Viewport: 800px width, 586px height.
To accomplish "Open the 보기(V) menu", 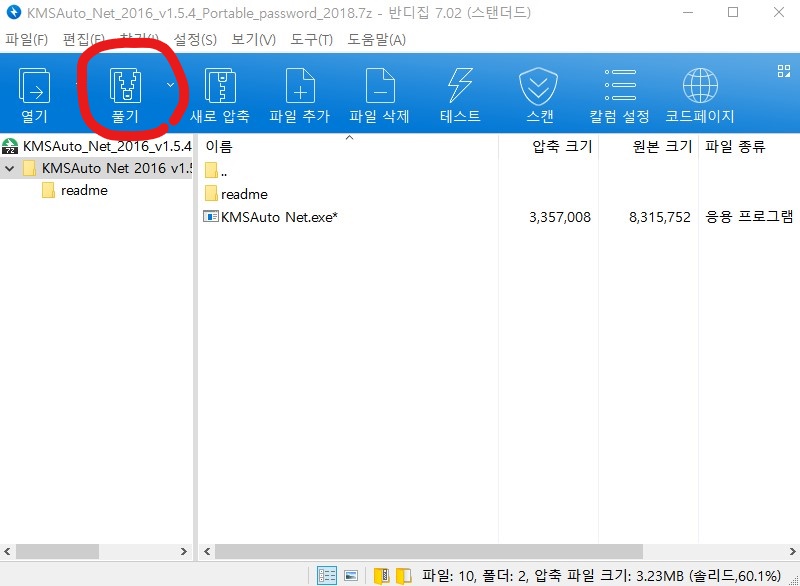I will click(254, 40).
